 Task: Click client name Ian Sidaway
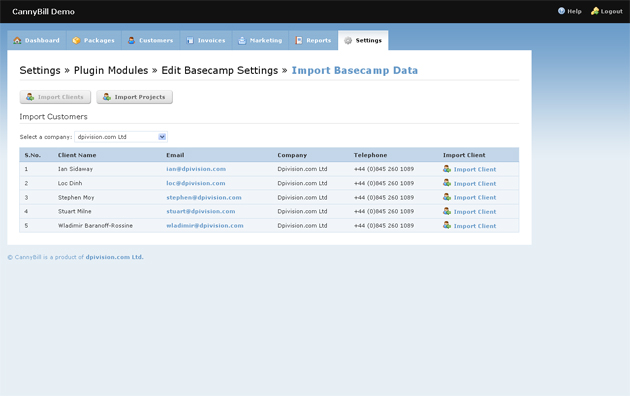(x=75, y=169)
